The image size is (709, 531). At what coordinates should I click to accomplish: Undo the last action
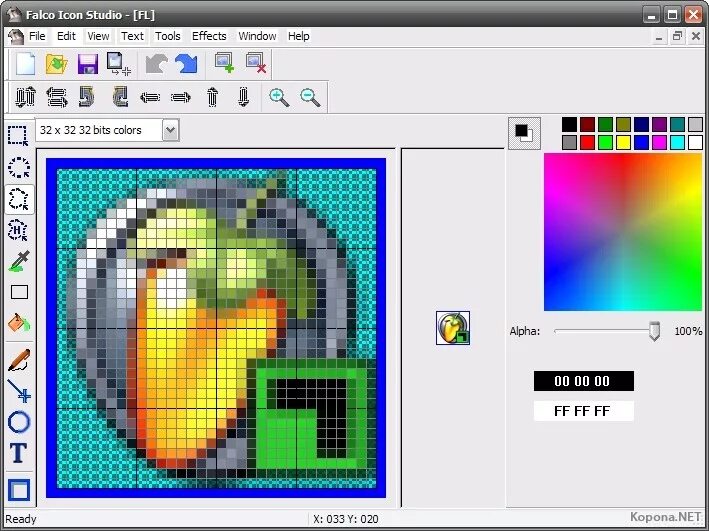(x=156, y=64)
